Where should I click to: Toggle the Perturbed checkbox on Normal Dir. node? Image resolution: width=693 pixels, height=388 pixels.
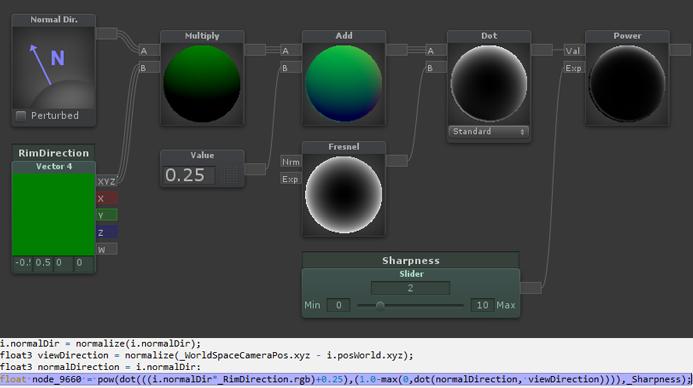tap(21, 116)
